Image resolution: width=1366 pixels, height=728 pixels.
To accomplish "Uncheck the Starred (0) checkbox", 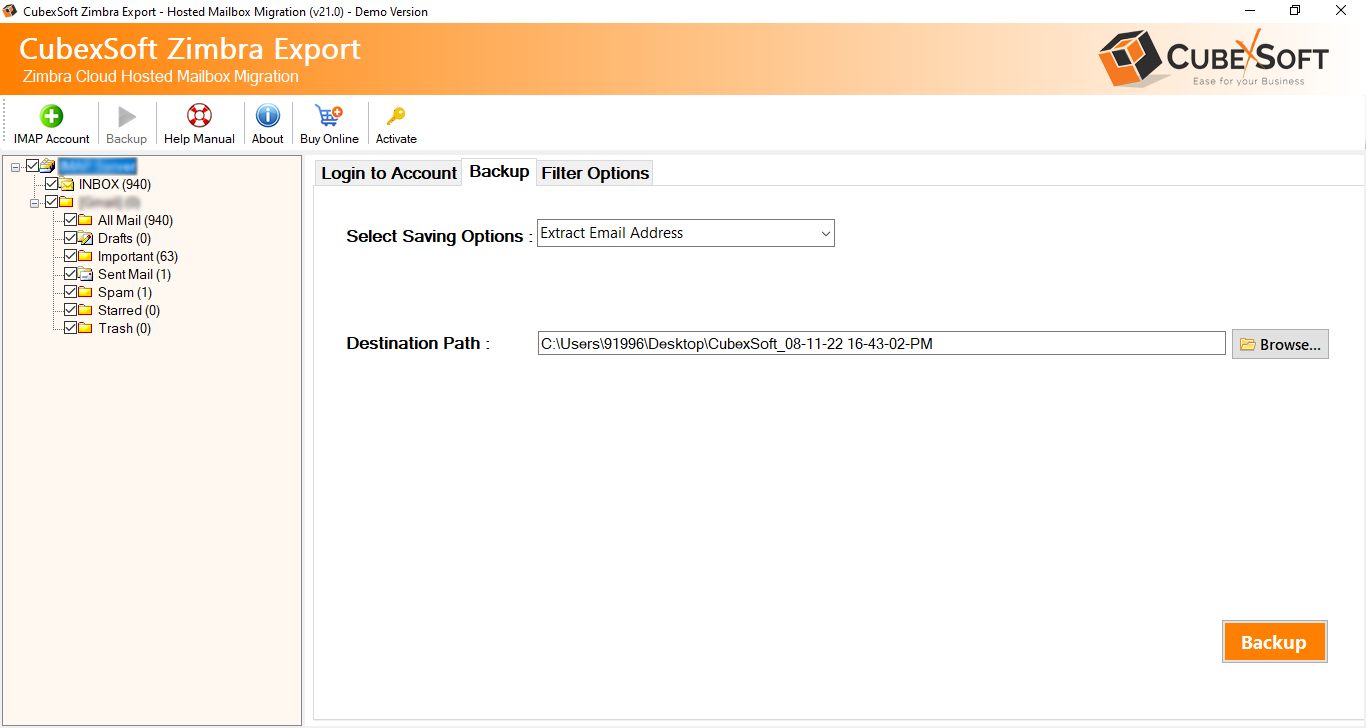I will (70, 310).
